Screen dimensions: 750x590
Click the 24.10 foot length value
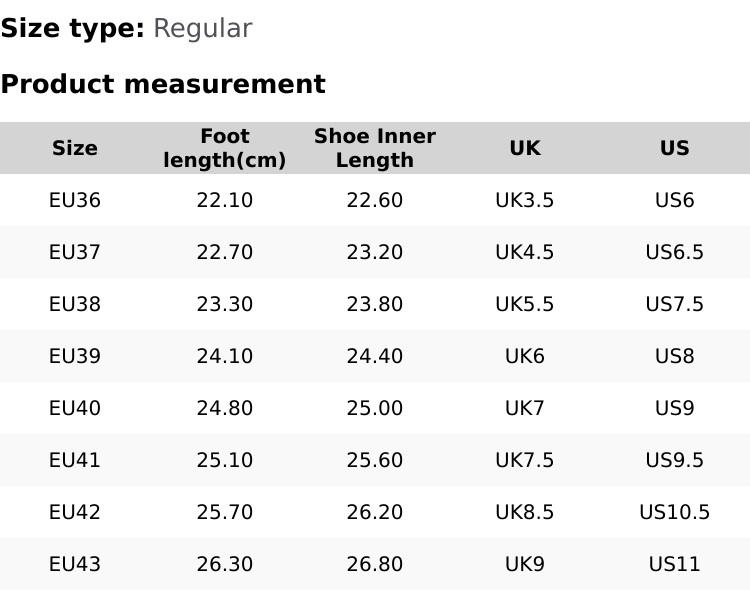coord(225,356)
